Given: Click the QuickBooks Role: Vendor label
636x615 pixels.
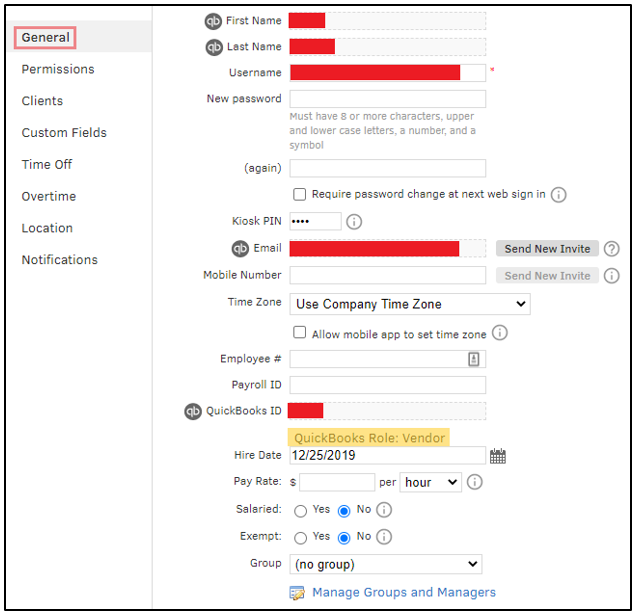Looking at the screenshot, I should click(x=369, y=438).
